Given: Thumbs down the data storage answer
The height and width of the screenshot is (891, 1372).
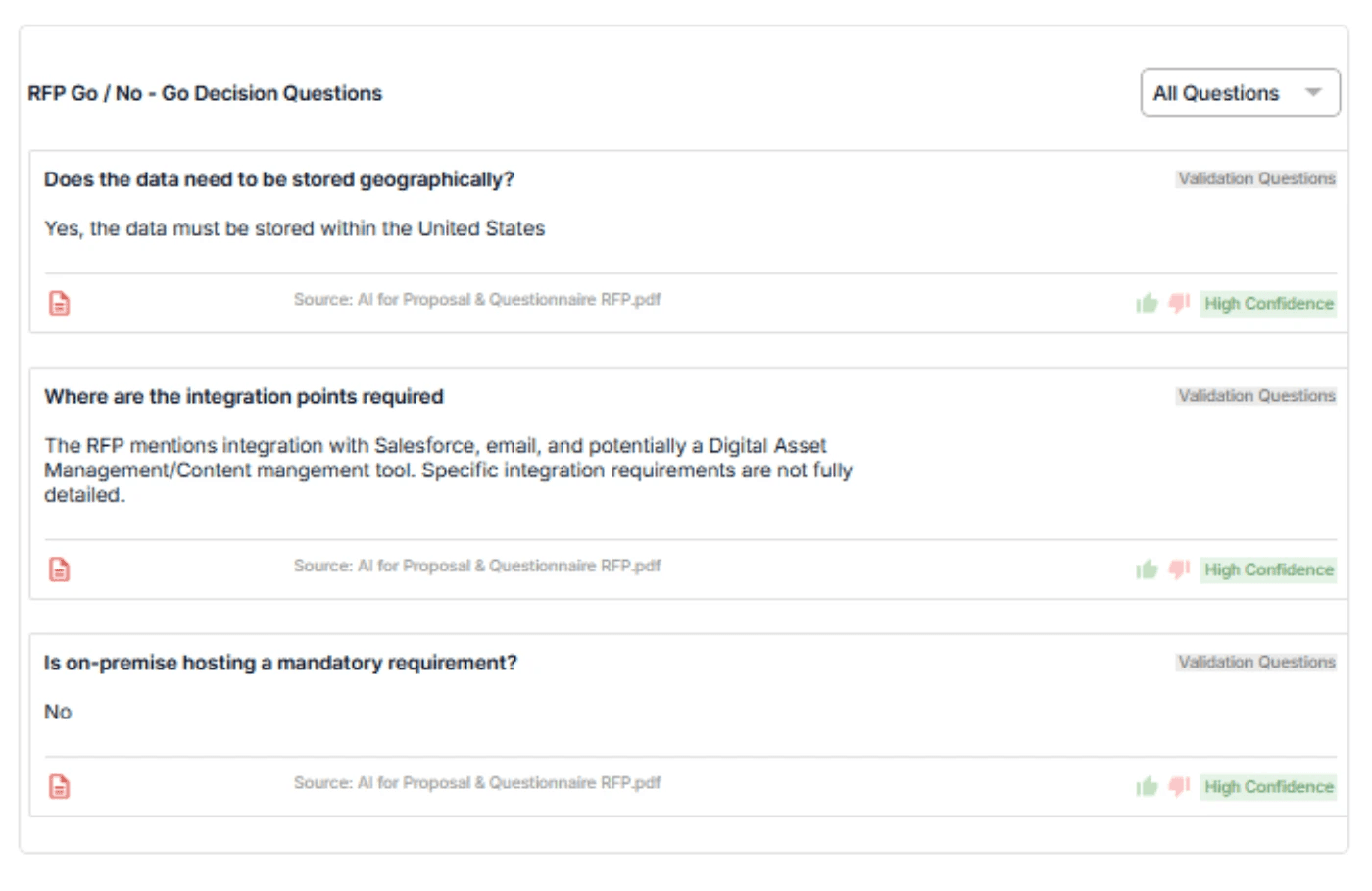Looking at the screenshot, I should pos(1175,303).
